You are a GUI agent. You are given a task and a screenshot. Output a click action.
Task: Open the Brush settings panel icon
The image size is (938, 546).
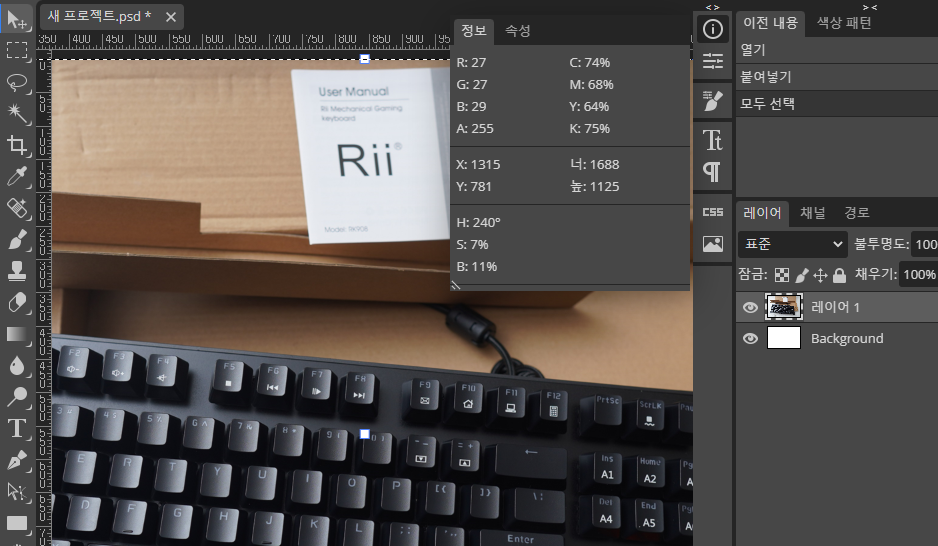coord(712,100)
